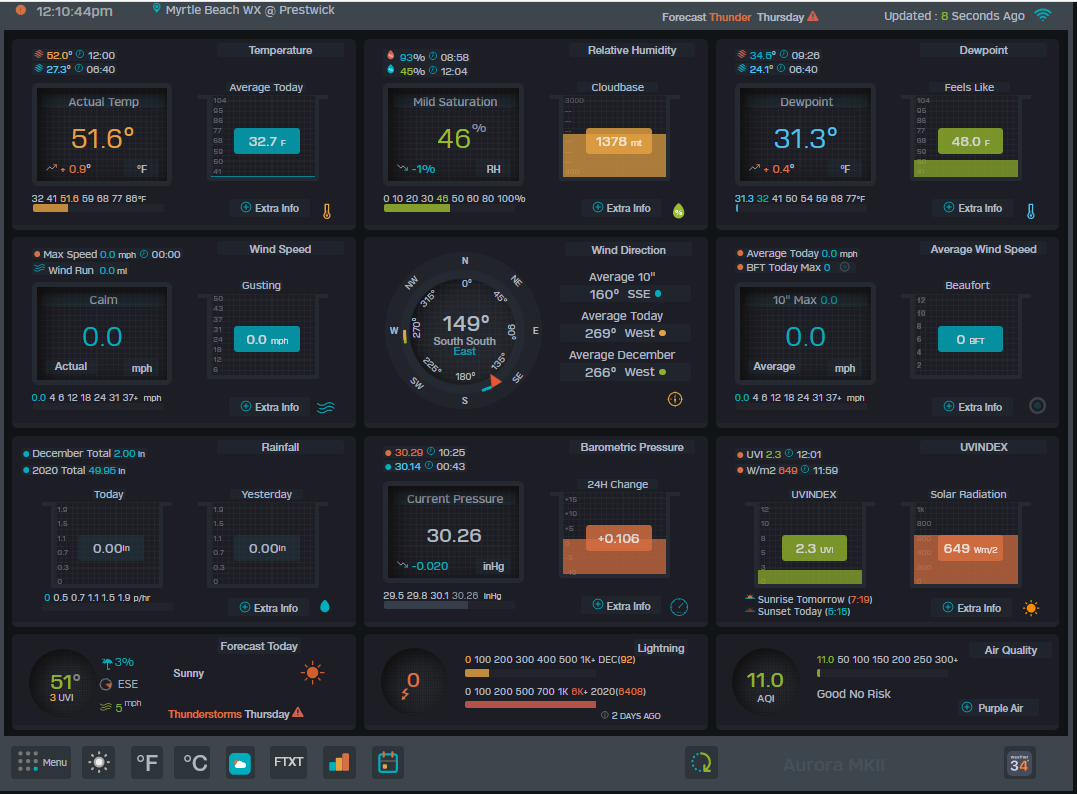
Task: Open FTXT forecast text button
Action: (288, 762)
